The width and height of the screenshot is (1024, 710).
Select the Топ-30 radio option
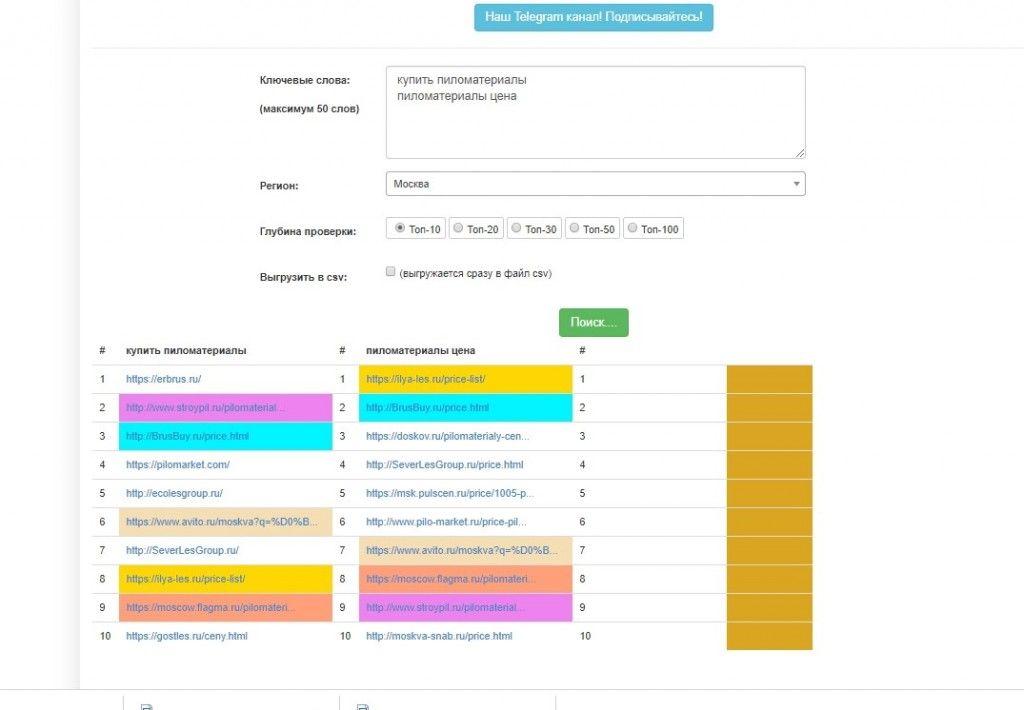click(x=516, y=228)
